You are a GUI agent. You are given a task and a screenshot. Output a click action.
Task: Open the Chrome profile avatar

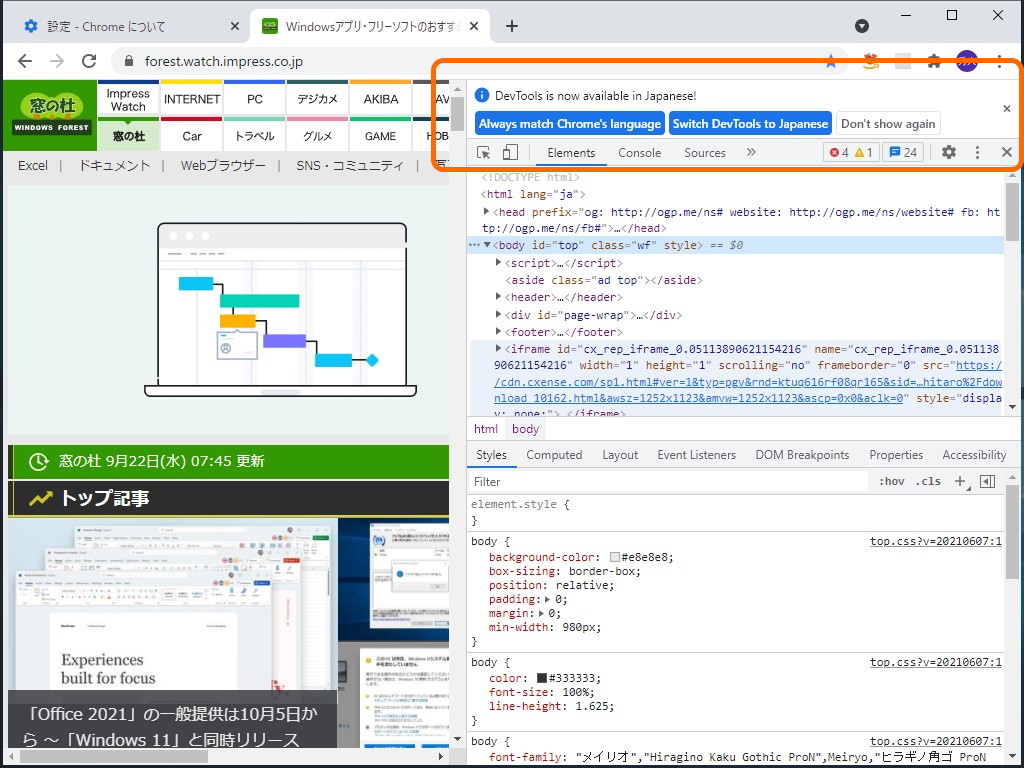(x=967, y=61)
